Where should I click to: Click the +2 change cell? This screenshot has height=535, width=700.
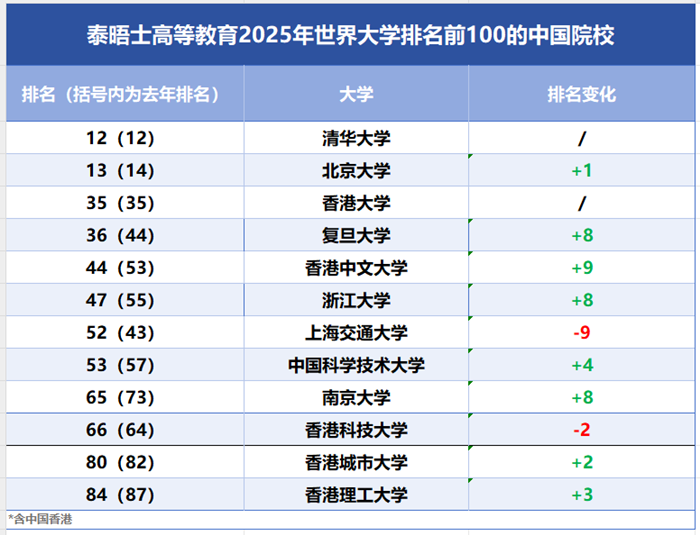click(x=582, y=462)
